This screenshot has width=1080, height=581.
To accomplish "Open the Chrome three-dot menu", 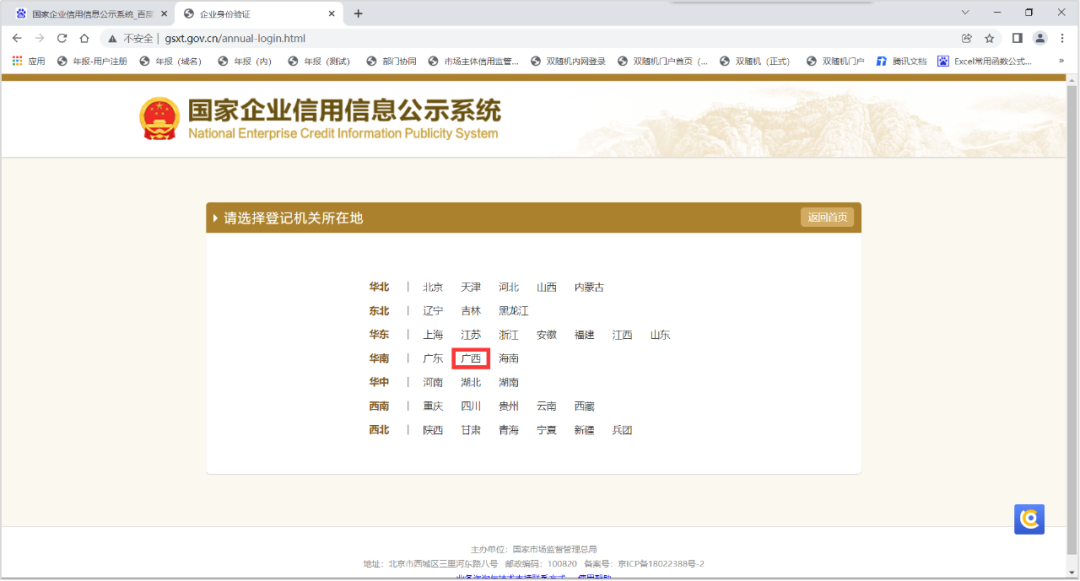I will point(1062,39).
